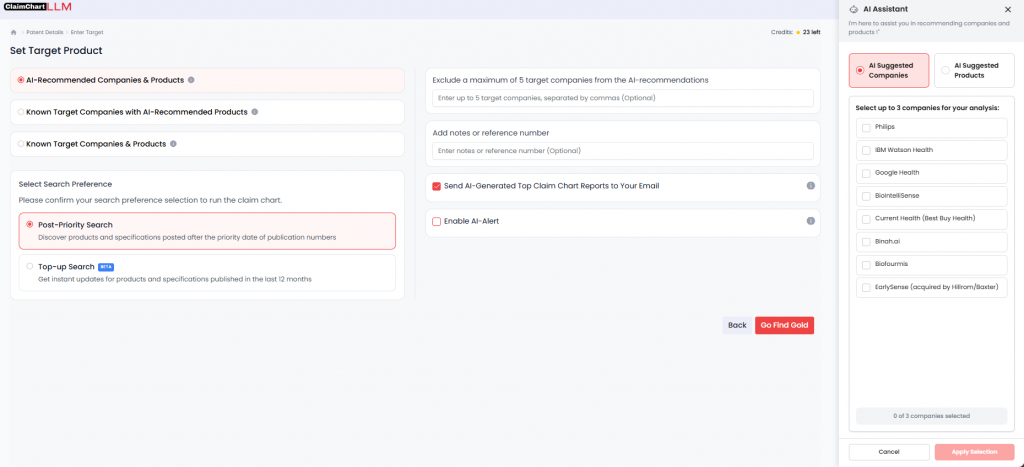The image size is (1024, 467).
Task: Click info icon beside AI-Recommended Companies & Products
Action: pos(191,80)
